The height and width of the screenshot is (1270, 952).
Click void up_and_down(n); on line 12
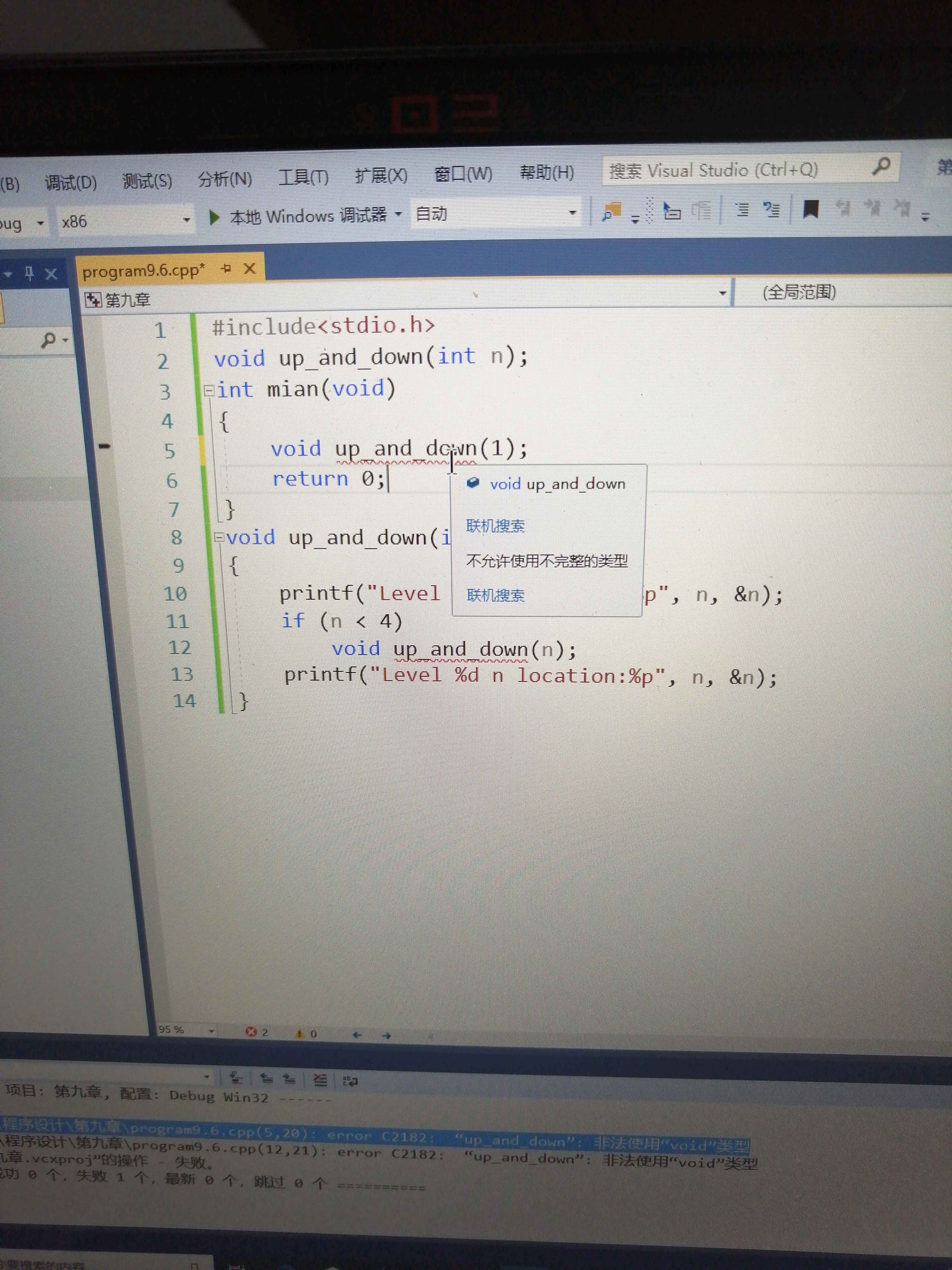point(454,649)
